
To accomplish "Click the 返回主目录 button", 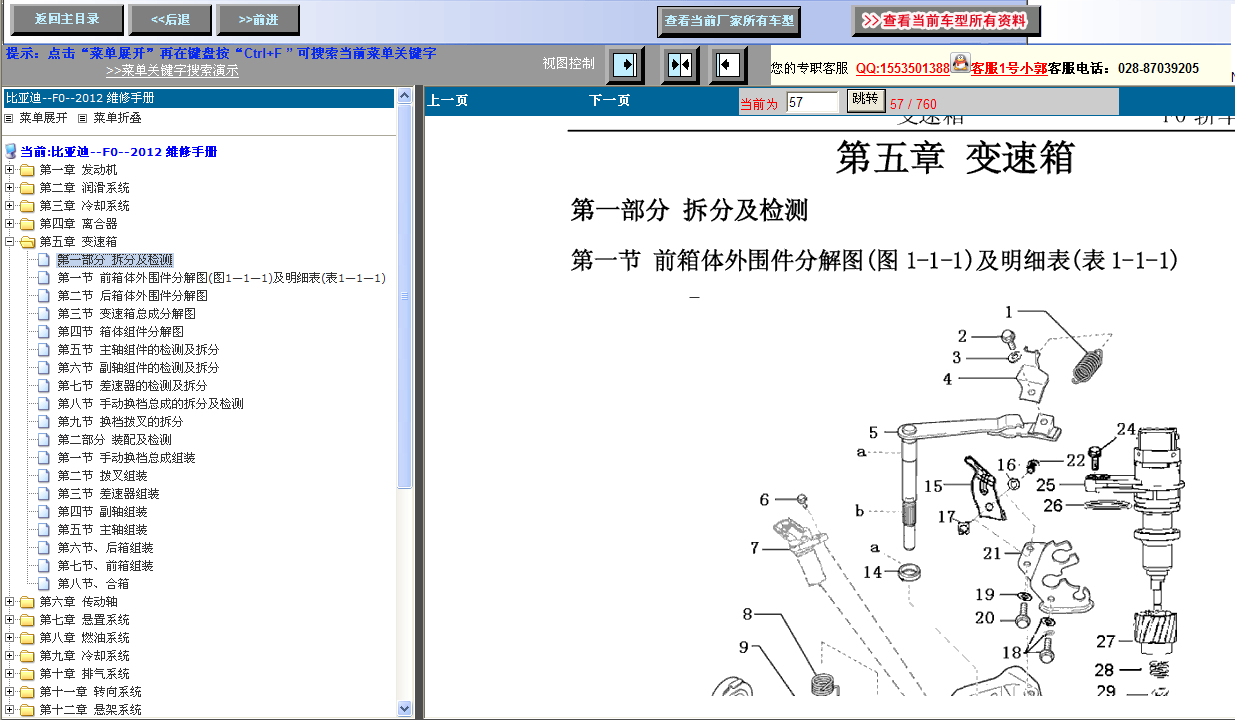I will coord(67,19).
